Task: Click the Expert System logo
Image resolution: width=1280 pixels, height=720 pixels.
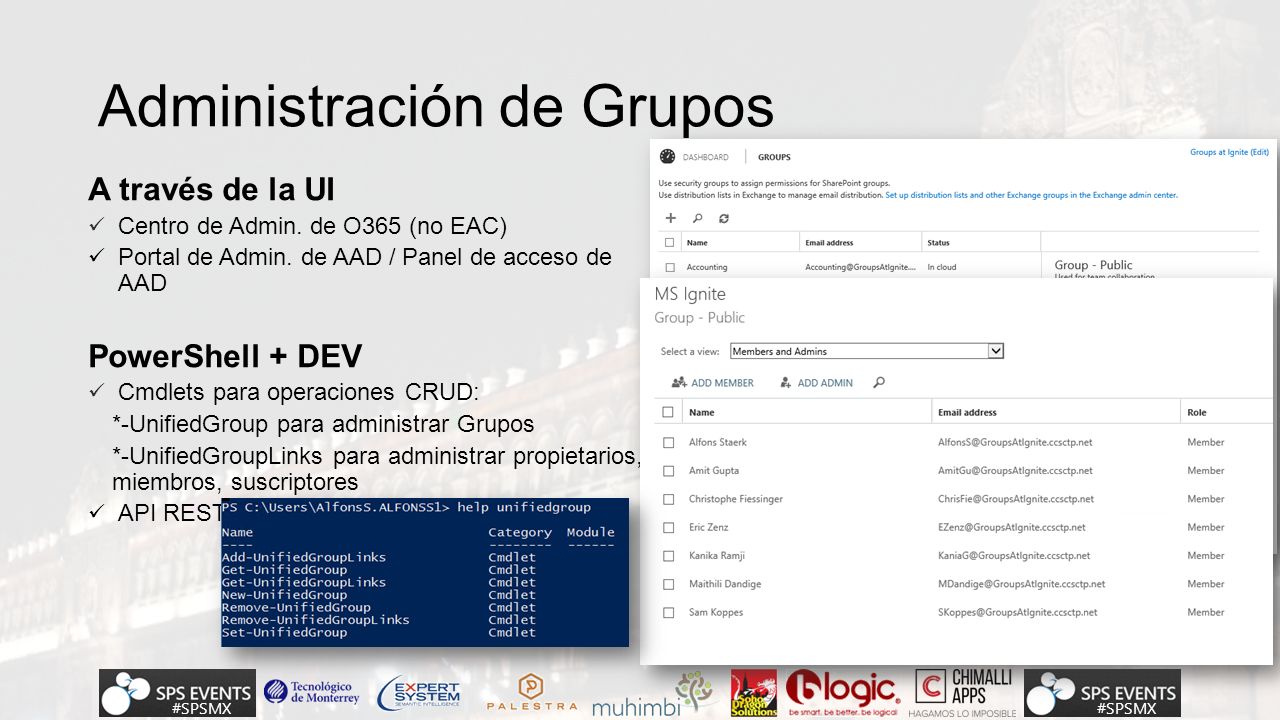Action: 419,693
